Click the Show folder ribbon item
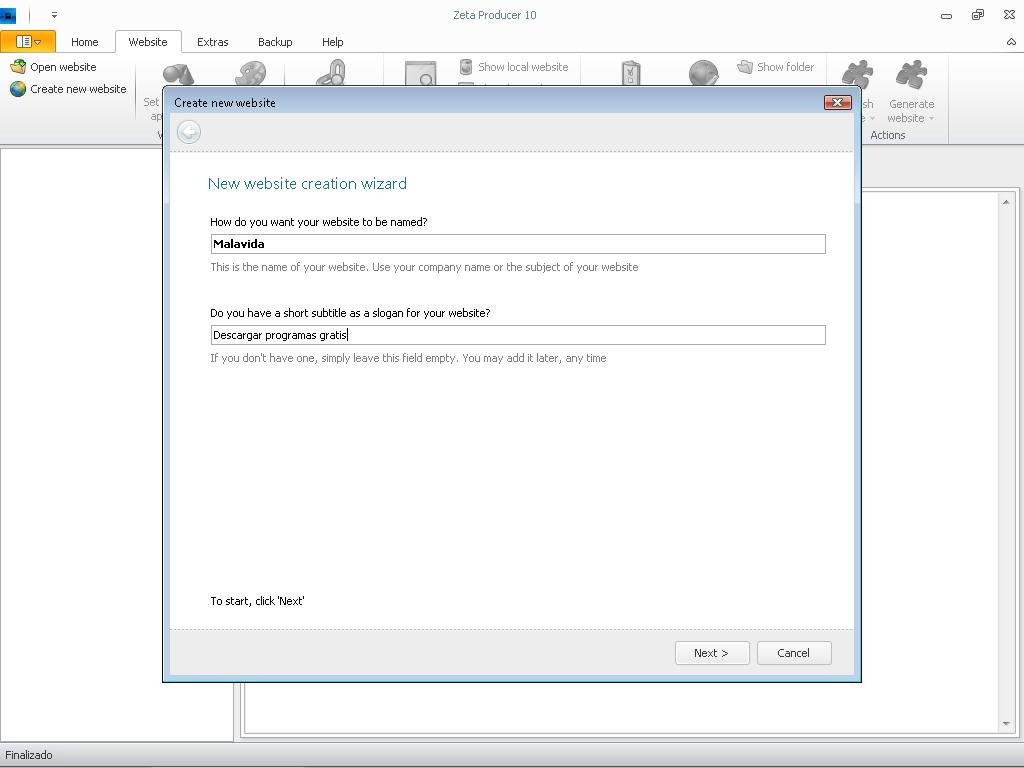 pyautogui.click(x=776, y=67)
